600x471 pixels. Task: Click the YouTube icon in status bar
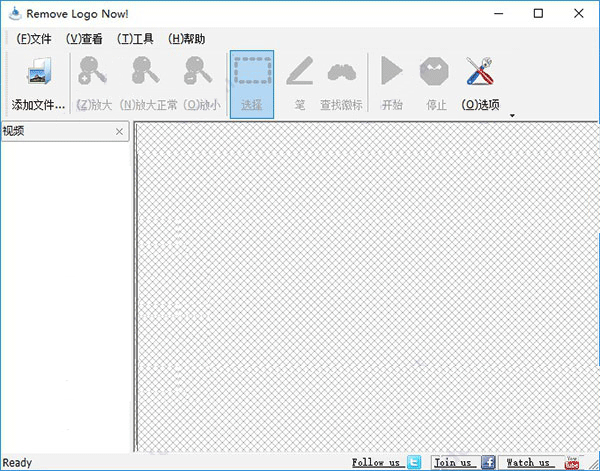tap(572, 463)
